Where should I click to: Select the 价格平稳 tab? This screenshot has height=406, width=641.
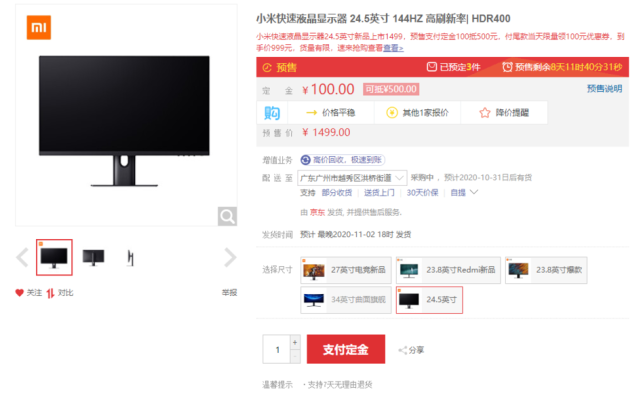click(331, 112)
